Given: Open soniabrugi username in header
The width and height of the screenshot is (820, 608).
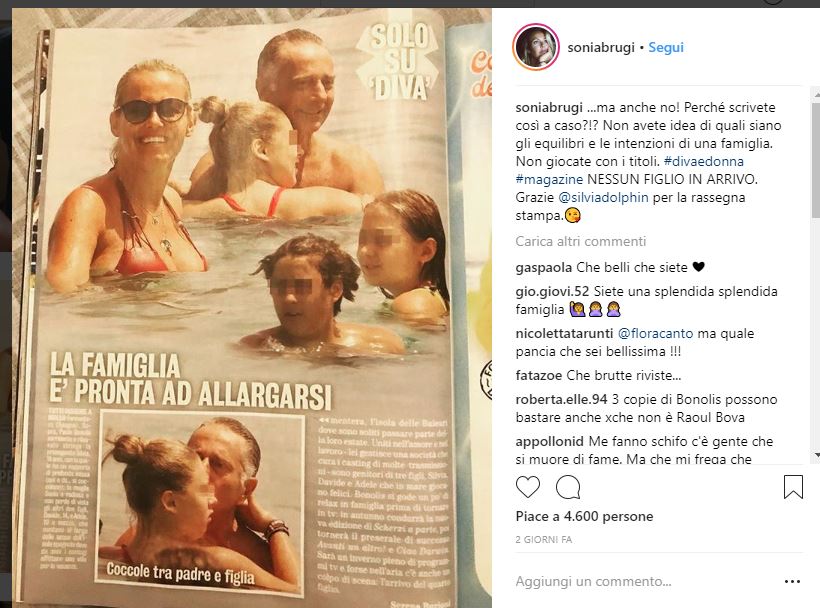Looking at the screenshot, I should point(600,48).
